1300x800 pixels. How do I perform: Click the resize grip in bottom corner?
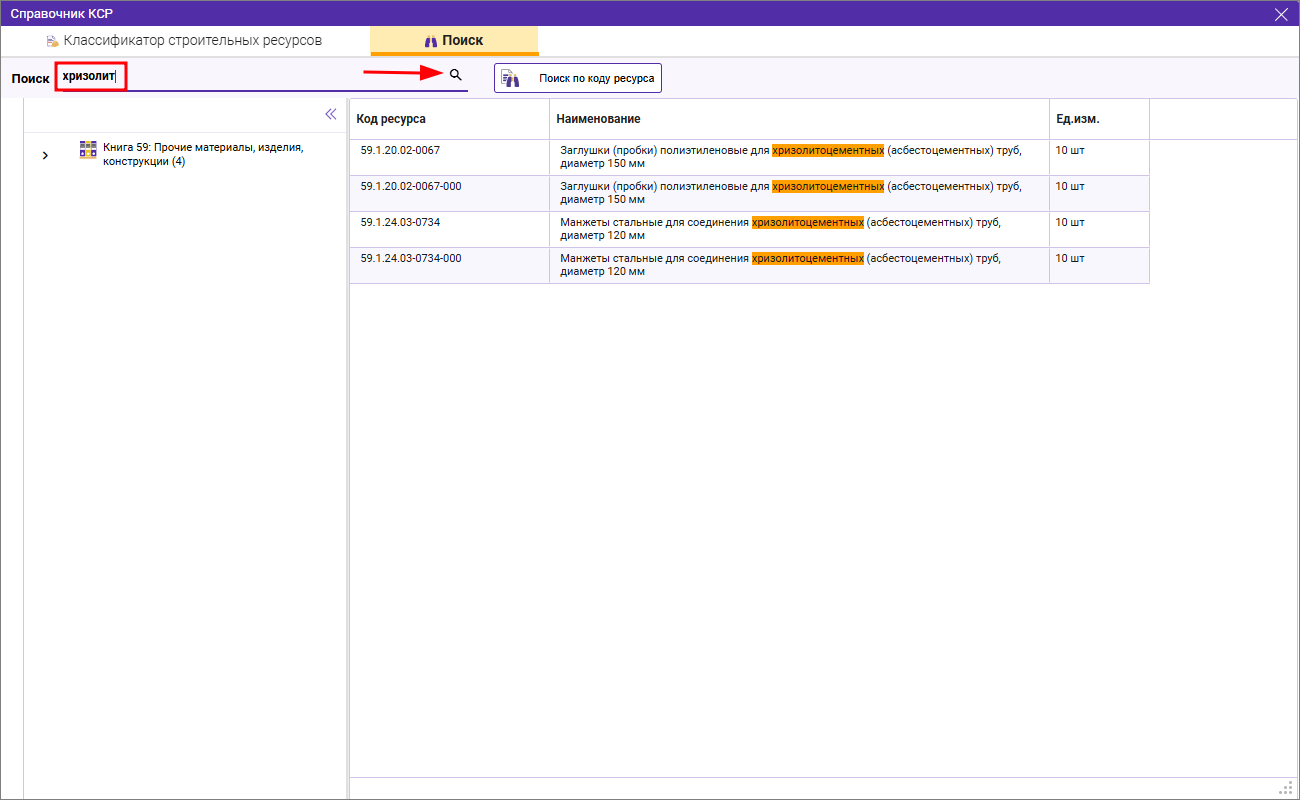pos(1287,786)
